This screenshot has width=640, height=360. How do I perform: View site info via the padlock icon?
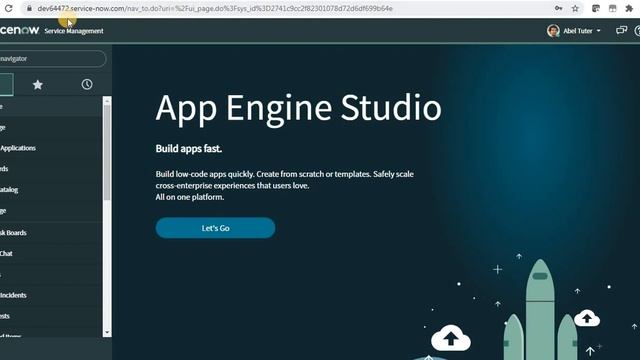[x=29, y=8]
